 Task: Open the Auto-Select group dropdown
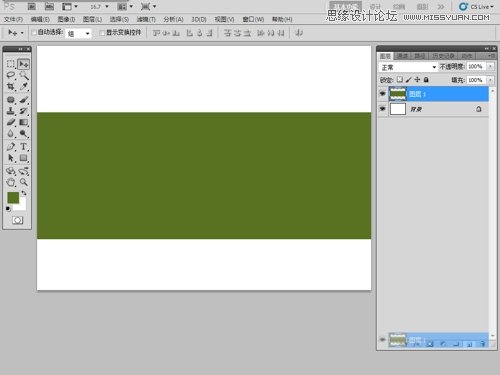click(x=79, y=33)
